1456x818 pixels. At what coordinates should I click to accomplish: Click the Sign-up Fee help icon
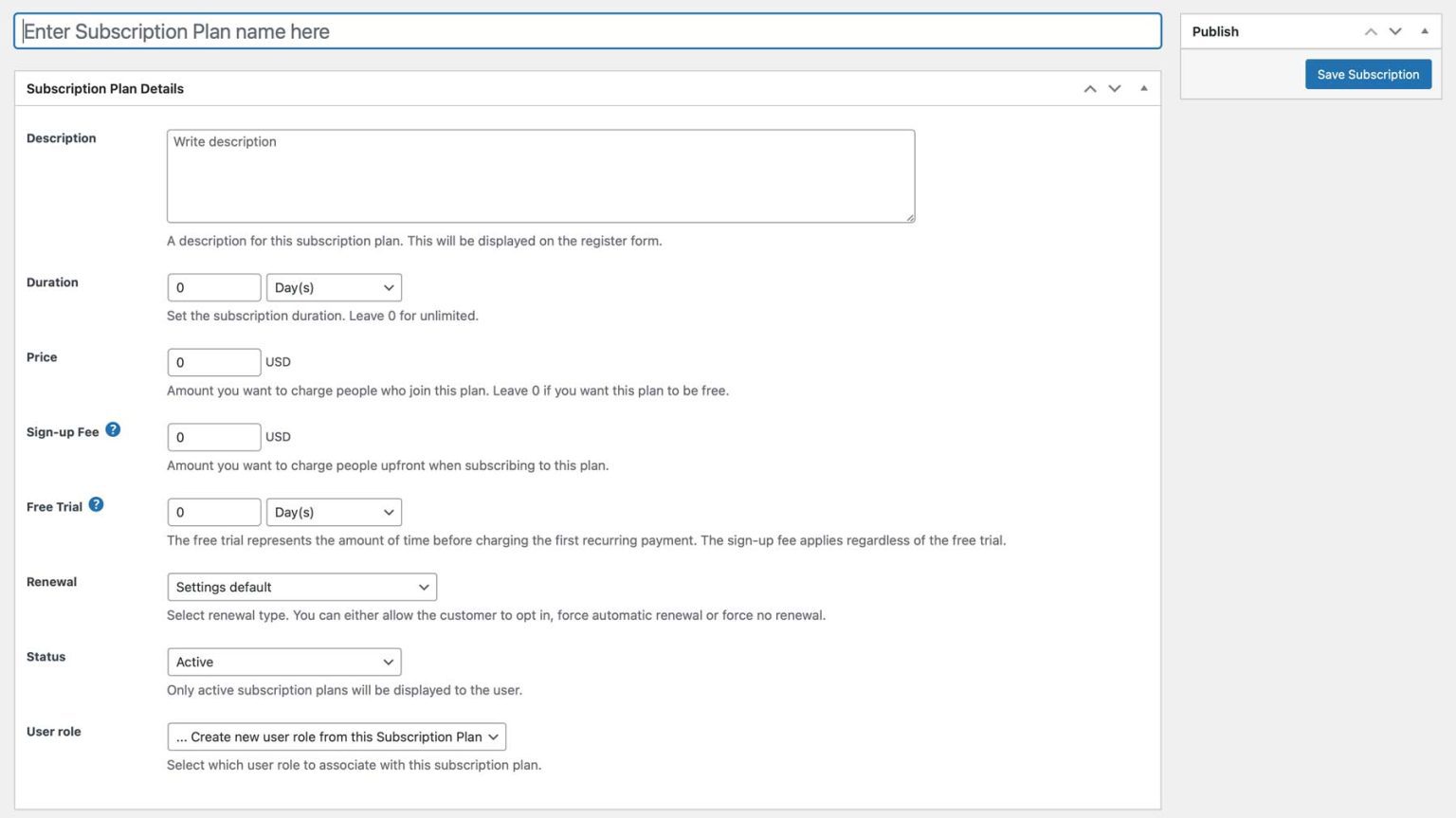[113, 429]
